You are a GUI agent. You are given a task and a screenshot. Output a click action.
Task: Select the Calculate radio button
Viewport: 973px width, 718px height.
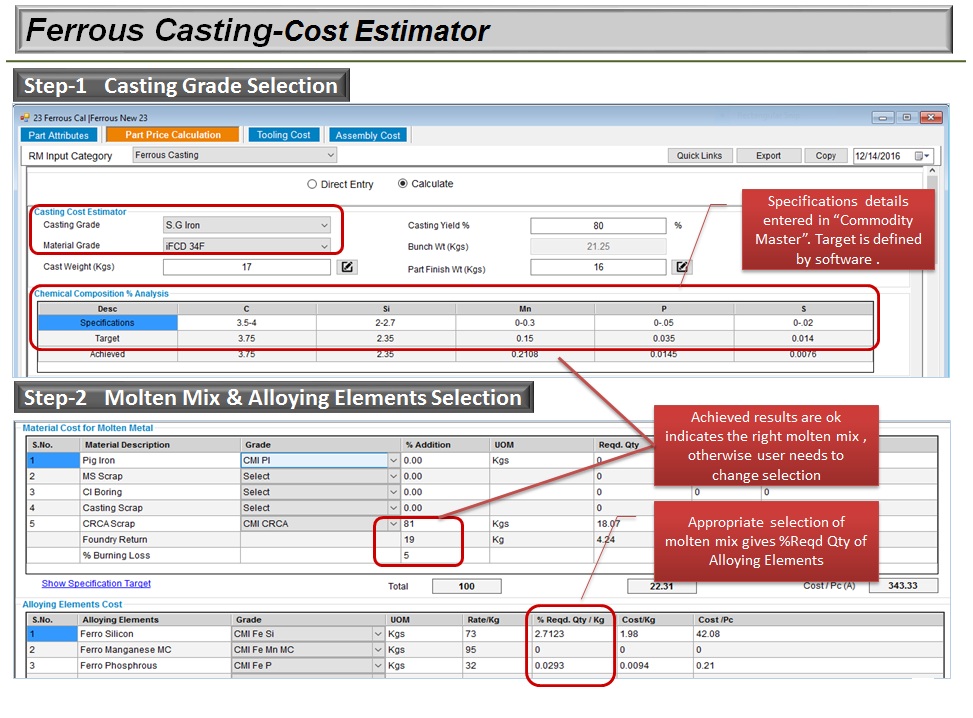pyautogui.click(x=403, y=184)
